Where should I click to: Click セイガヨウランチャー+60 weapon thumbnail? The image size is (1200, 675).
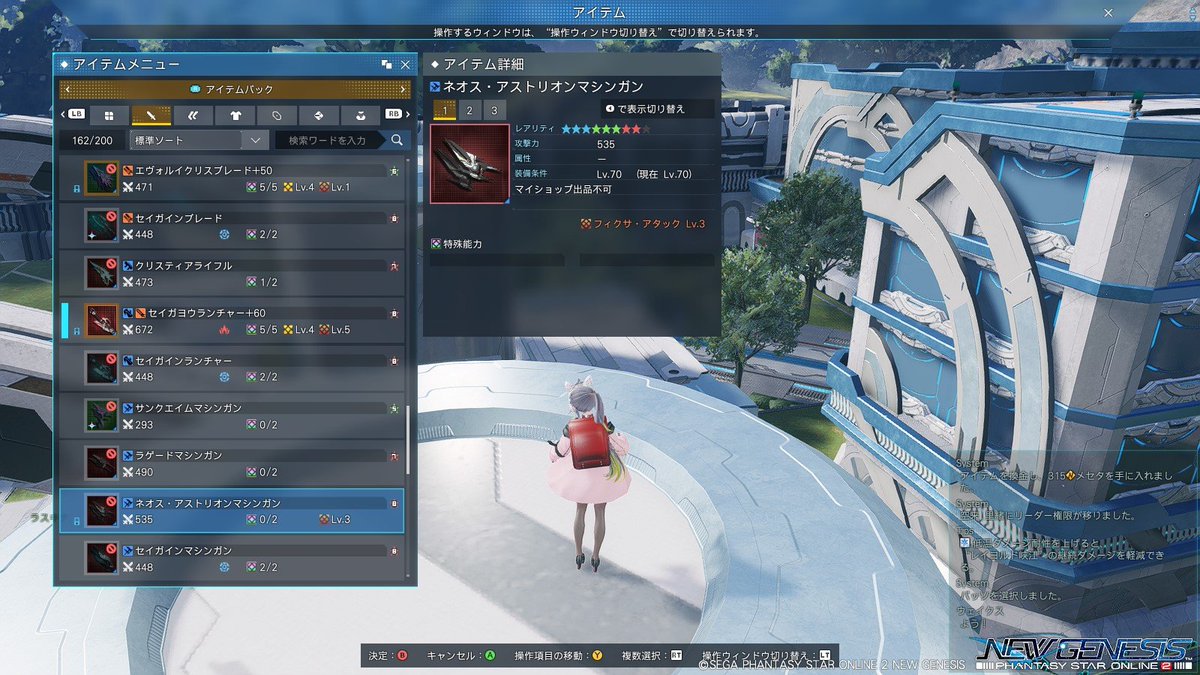coord(102,321)
